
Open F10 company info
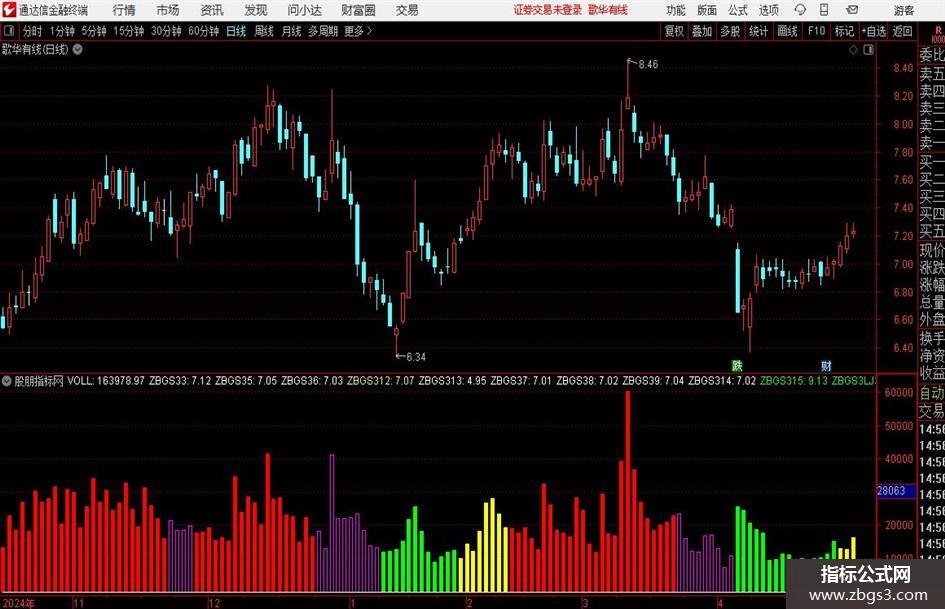[x=816, y=31]
